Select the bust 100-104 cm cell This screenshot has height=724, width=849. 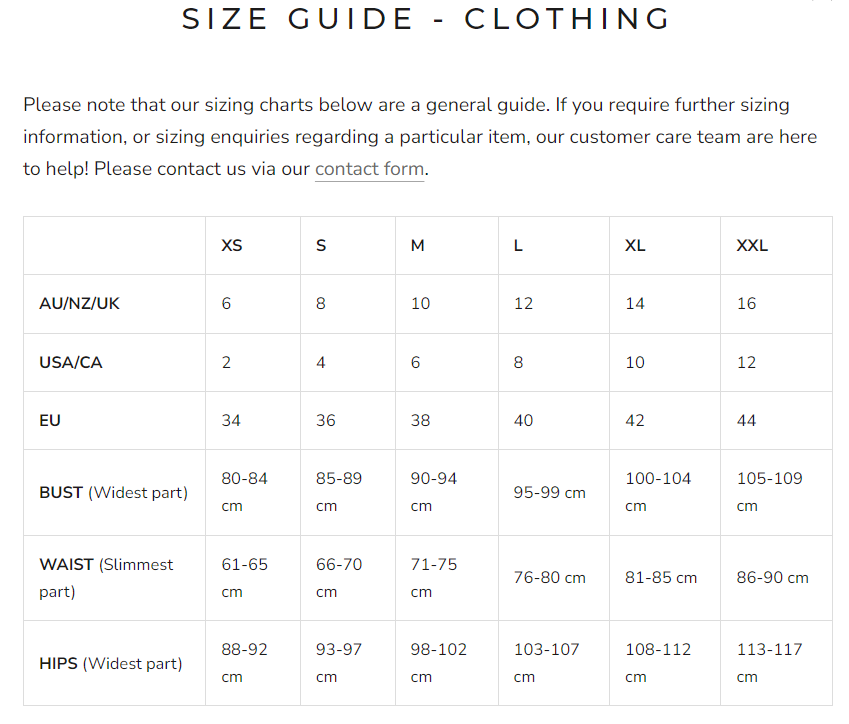click(658, 491)
